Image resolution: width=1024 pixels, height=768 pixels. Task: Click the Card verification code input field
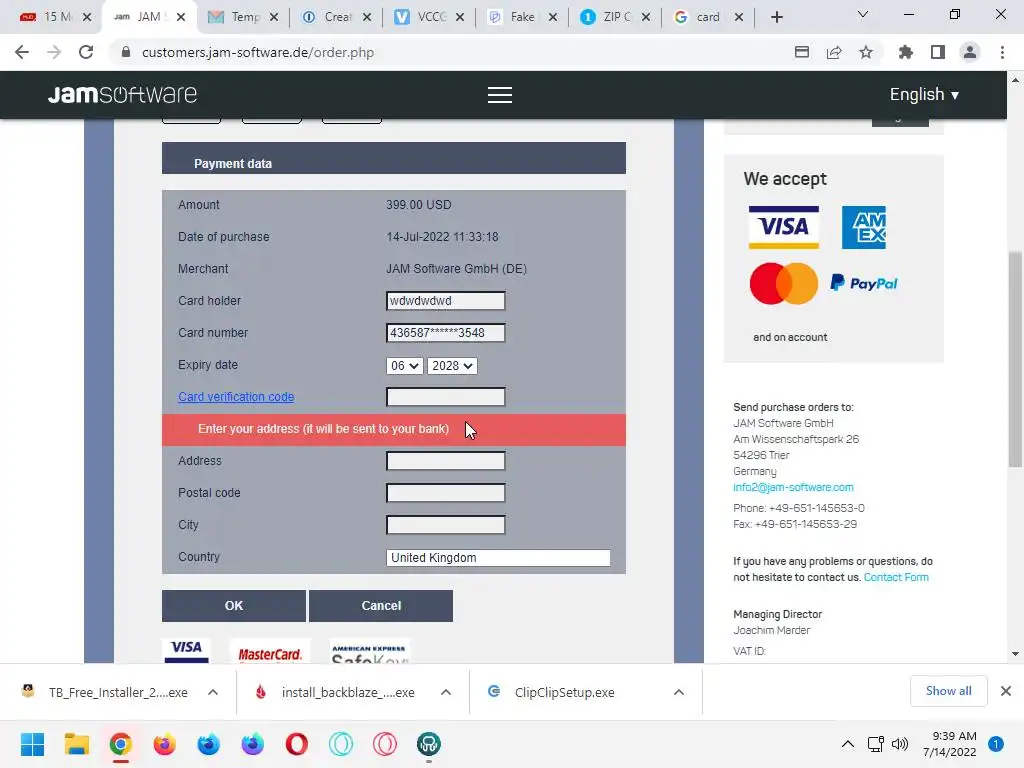(x=445, y=397)
